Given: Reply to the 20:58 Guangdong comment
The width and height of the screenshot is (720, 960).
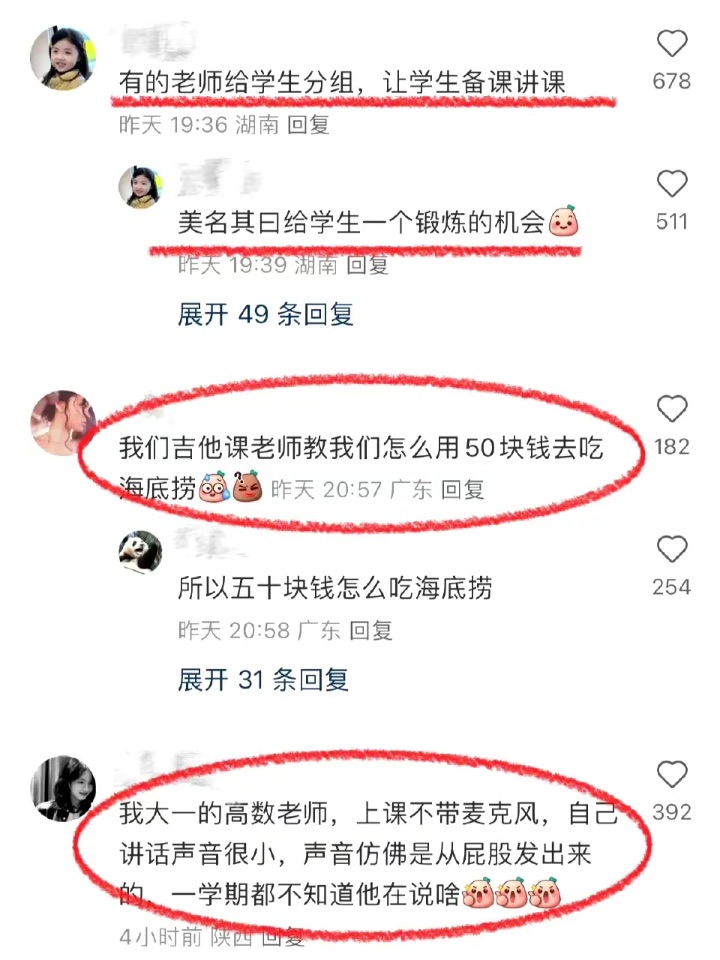Looking at the screenshot, I should [x=370, y=630].
